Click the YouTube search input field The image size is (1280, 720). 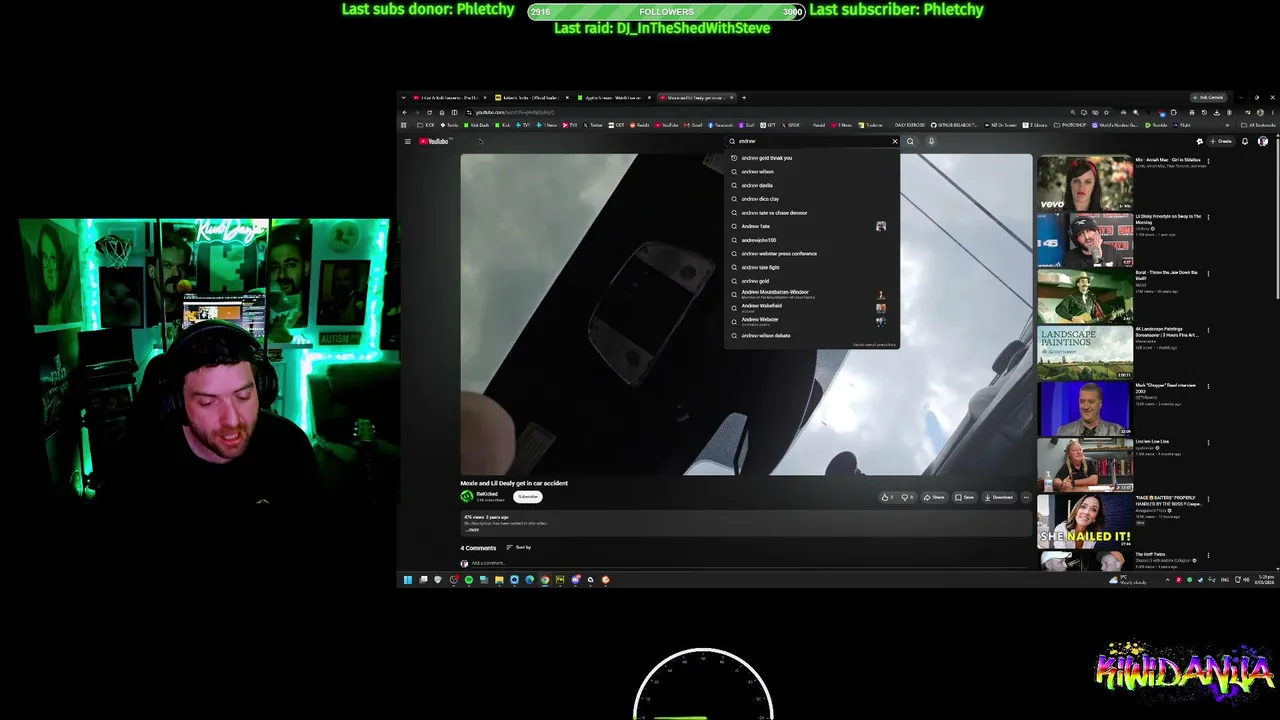(812, 141)
